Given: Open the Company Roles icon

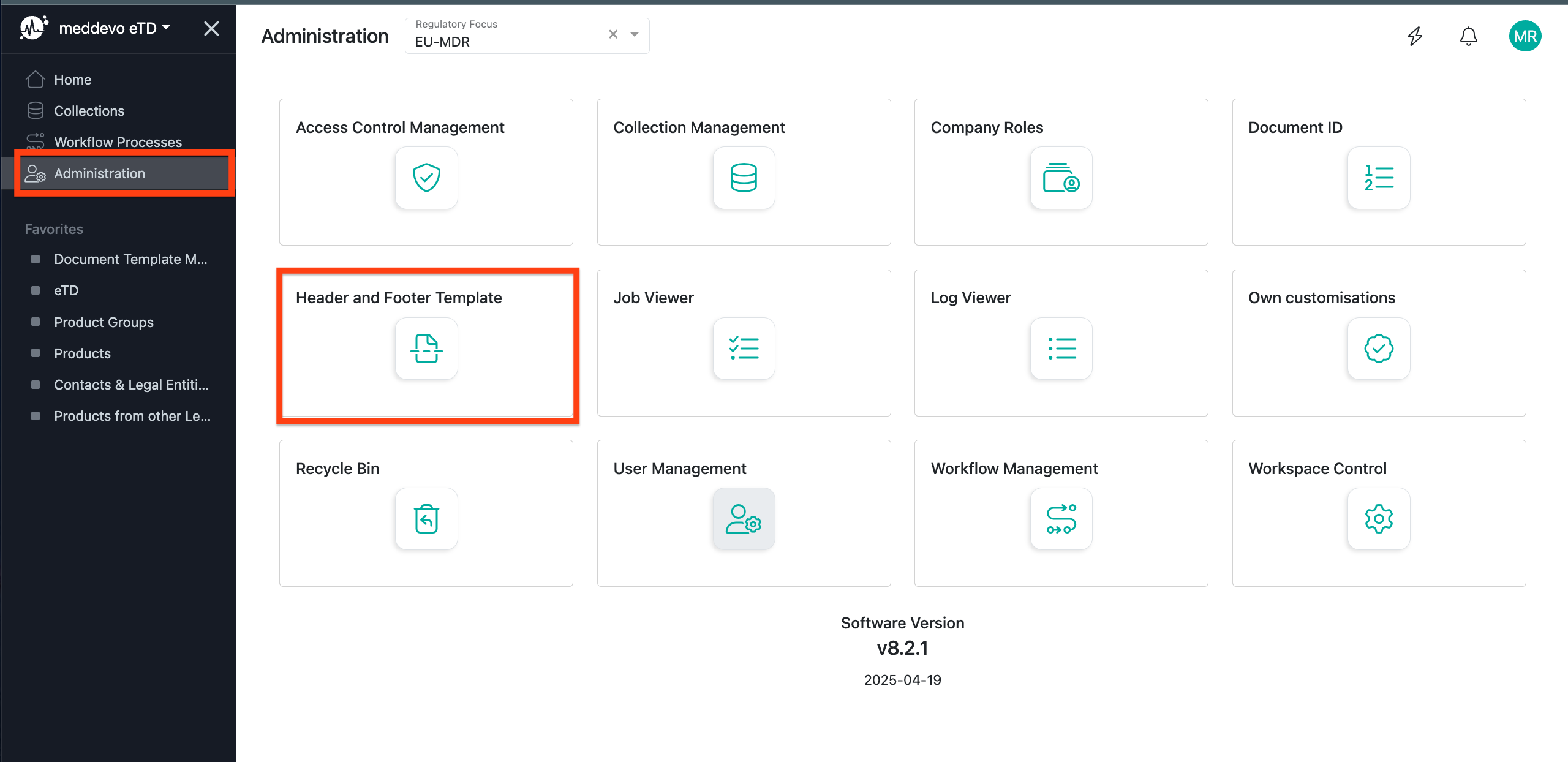Looking at the screenshot, I should pos(1061,178).
